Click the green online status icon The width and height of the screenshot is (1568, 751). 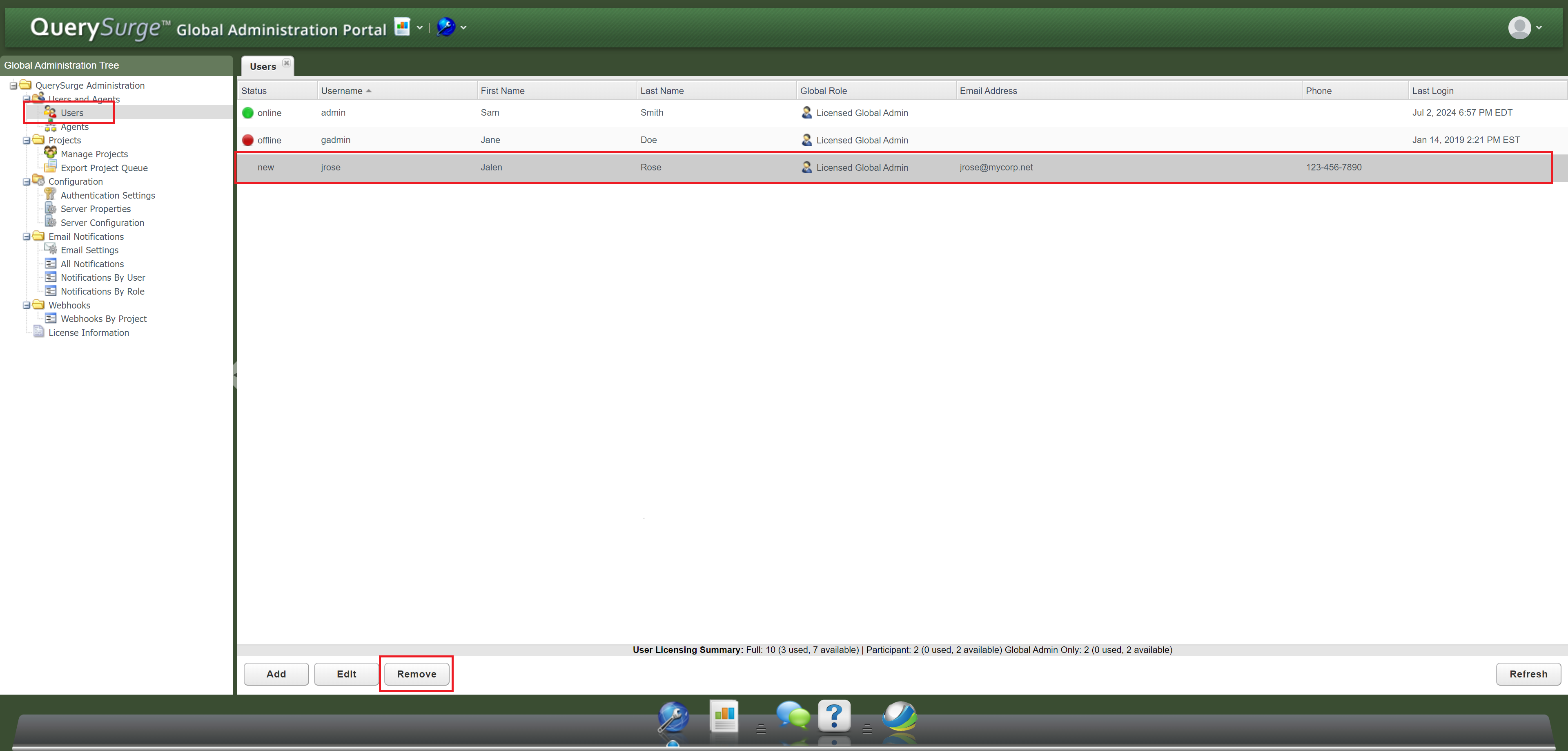[248, 113]
